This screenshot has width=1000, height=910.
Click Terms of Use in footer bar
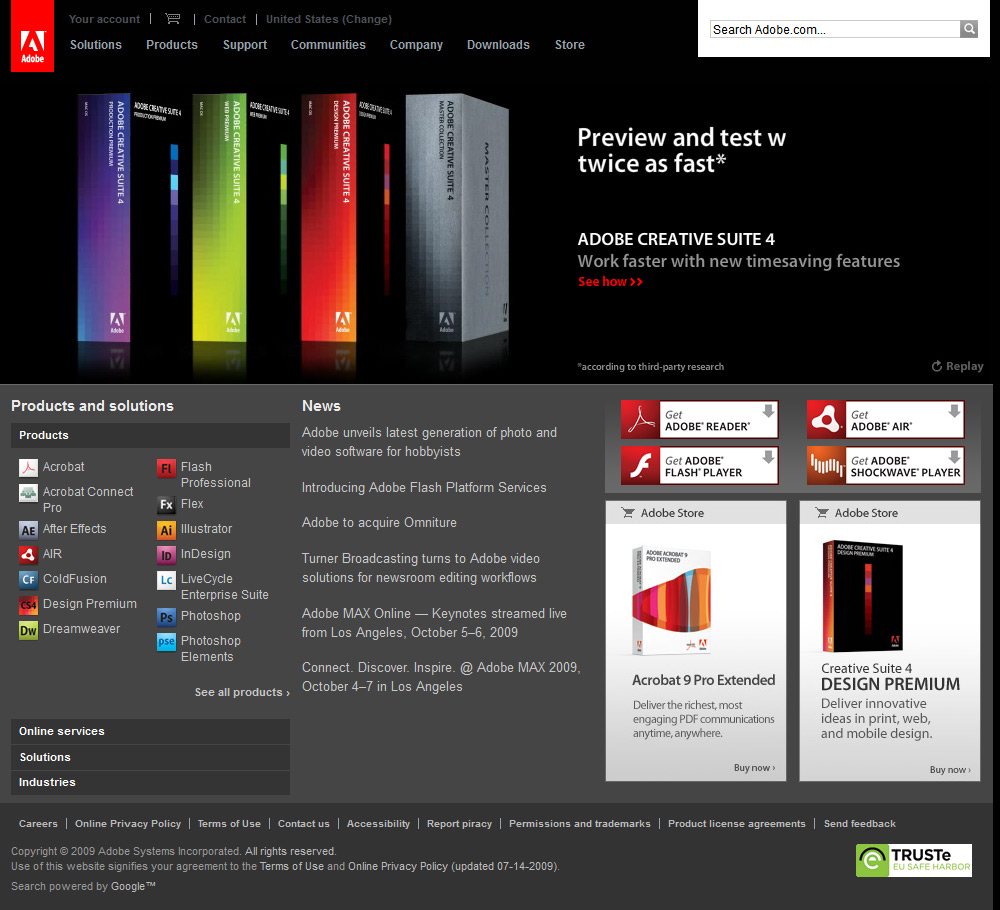click(229, 823)
